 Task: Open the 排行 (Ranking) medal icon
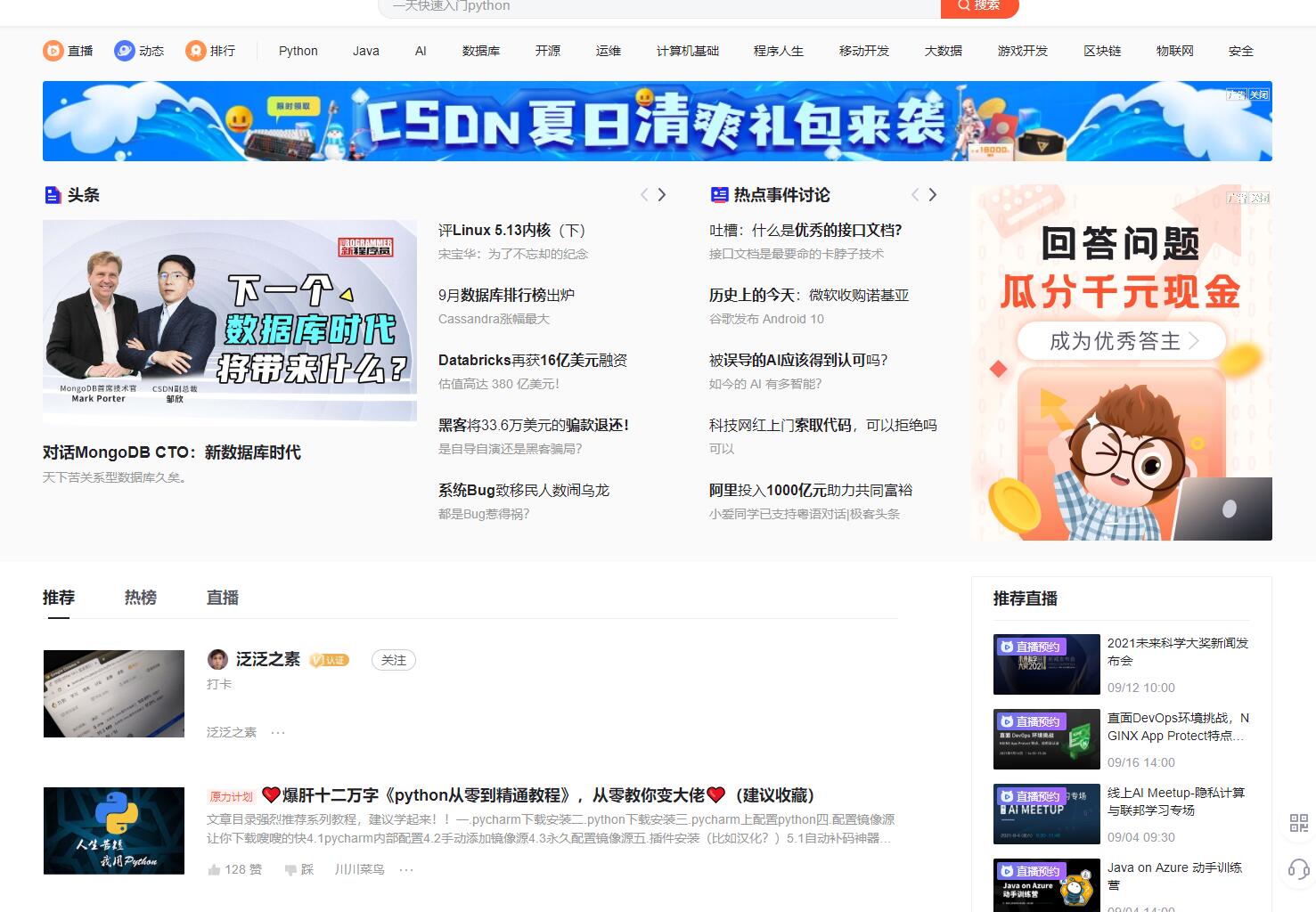click(x=195, y=51)
